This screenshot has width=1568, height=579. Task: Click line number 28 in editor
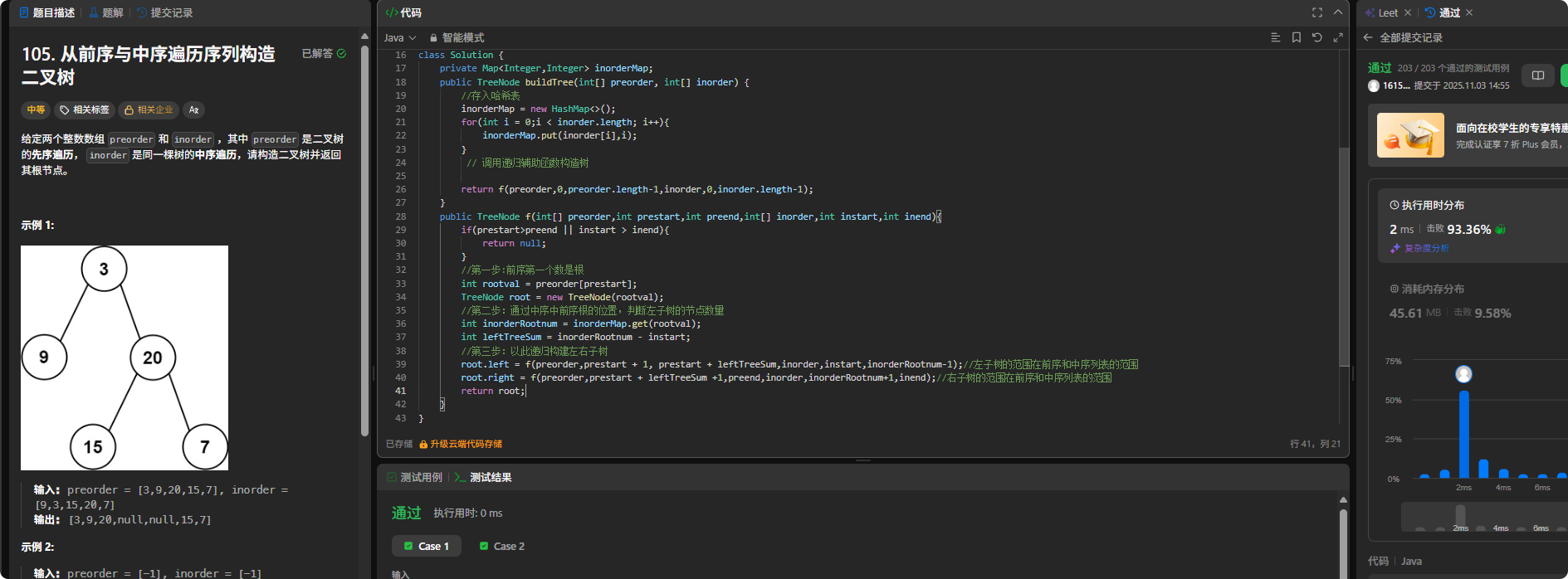(x=401, y=217)
